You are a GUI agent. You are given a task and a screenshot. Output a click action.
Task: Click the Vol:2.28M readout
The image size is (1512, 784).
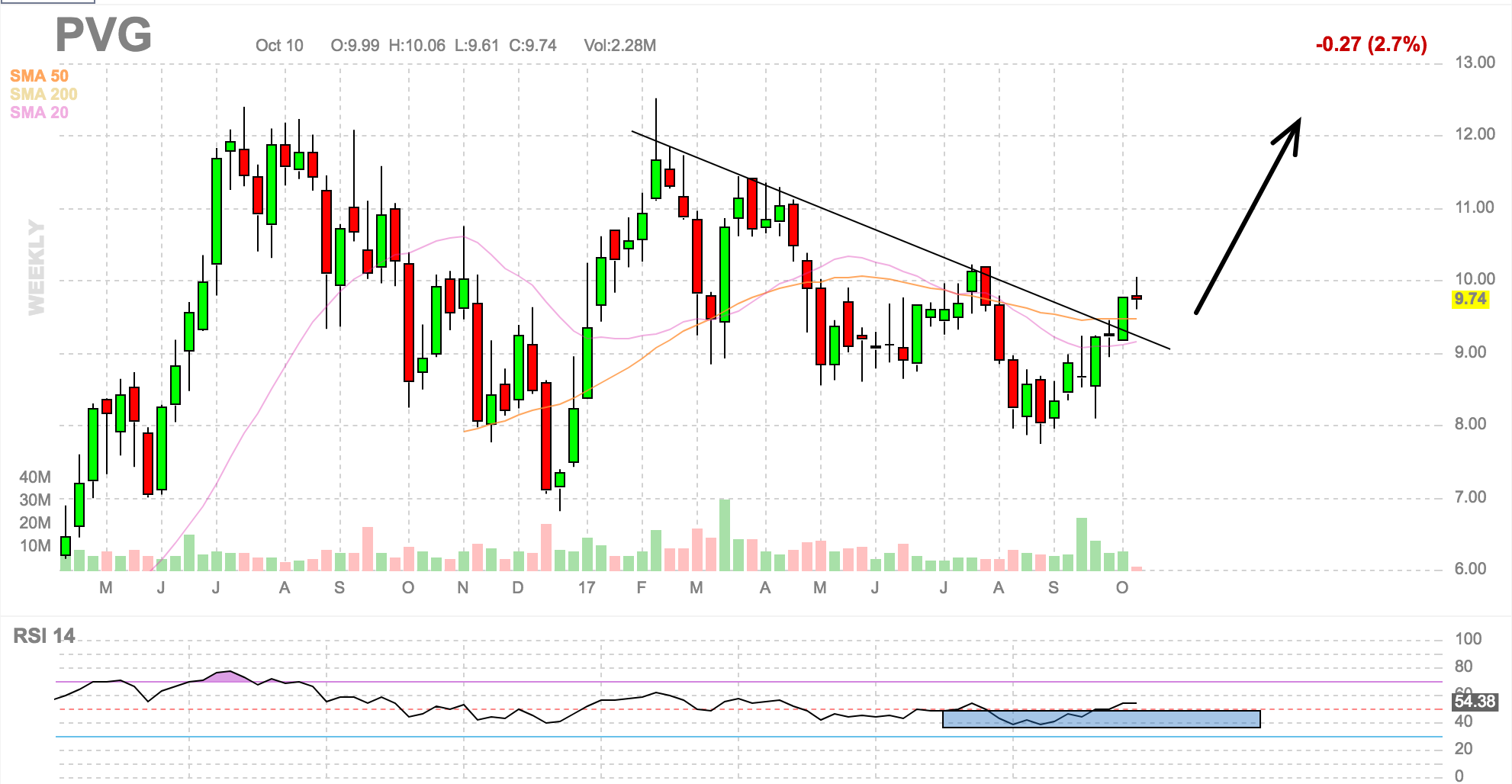click(619, 46)
